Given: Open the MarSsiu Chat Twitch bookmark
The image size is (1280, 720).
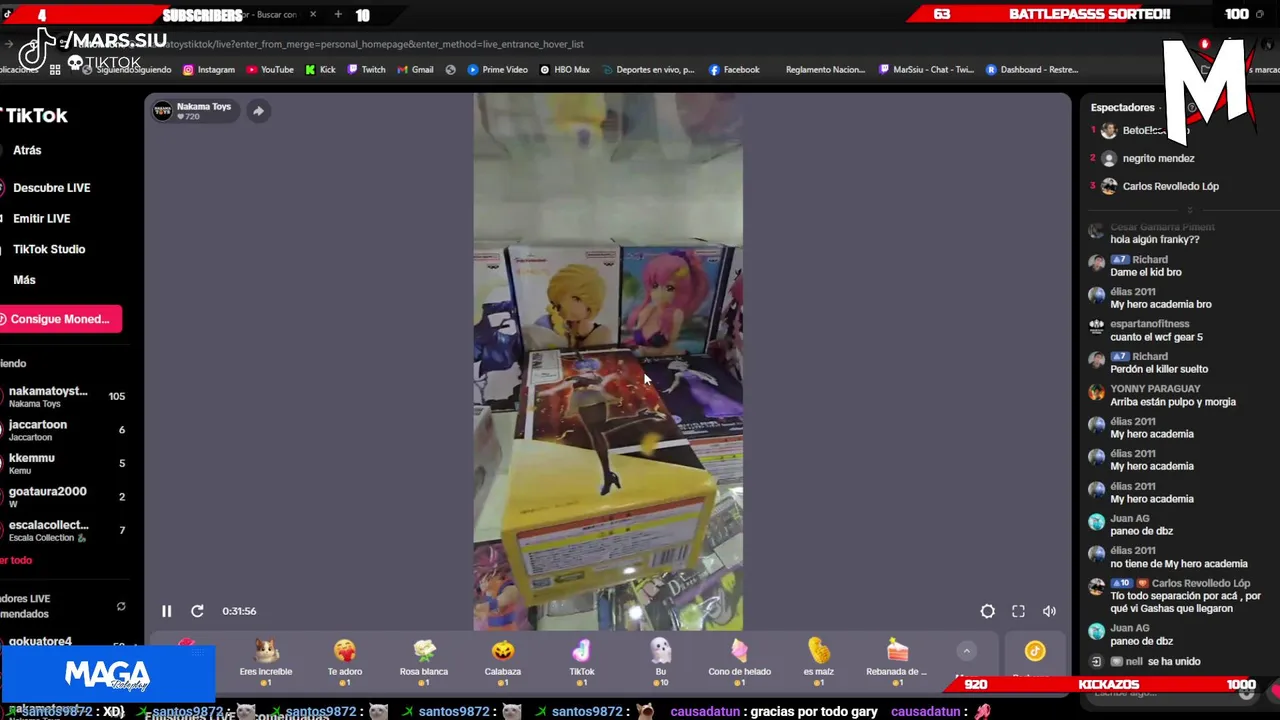Looking at the screenshot, I should coord(927,70).
